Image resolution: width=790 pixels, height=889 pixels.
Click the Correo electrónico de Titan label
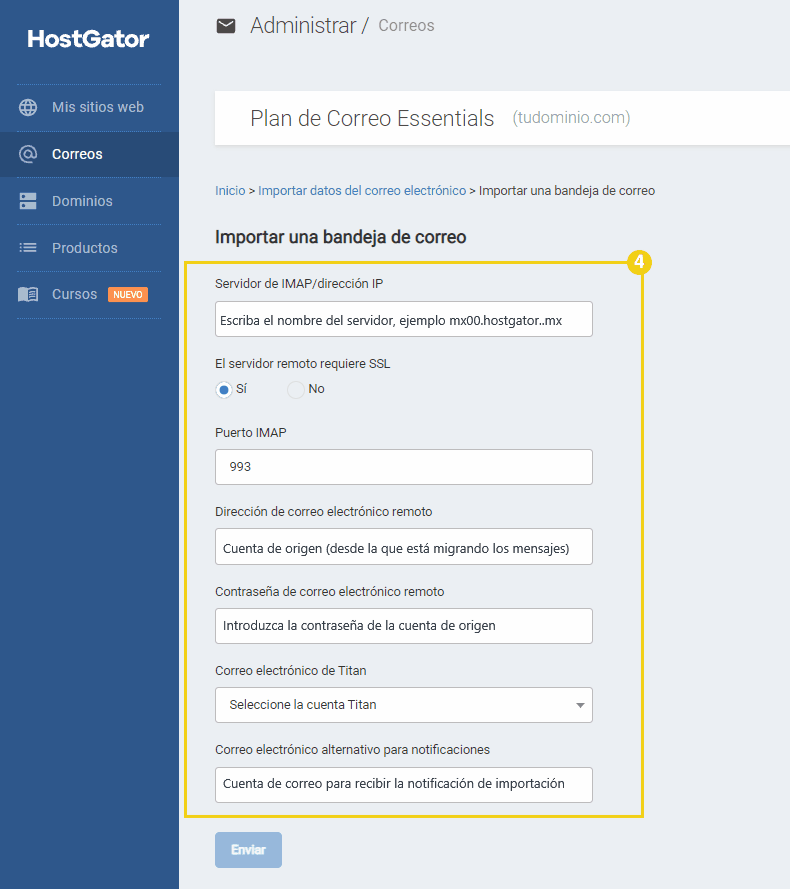pyautogui.click(x=290, y=671)
